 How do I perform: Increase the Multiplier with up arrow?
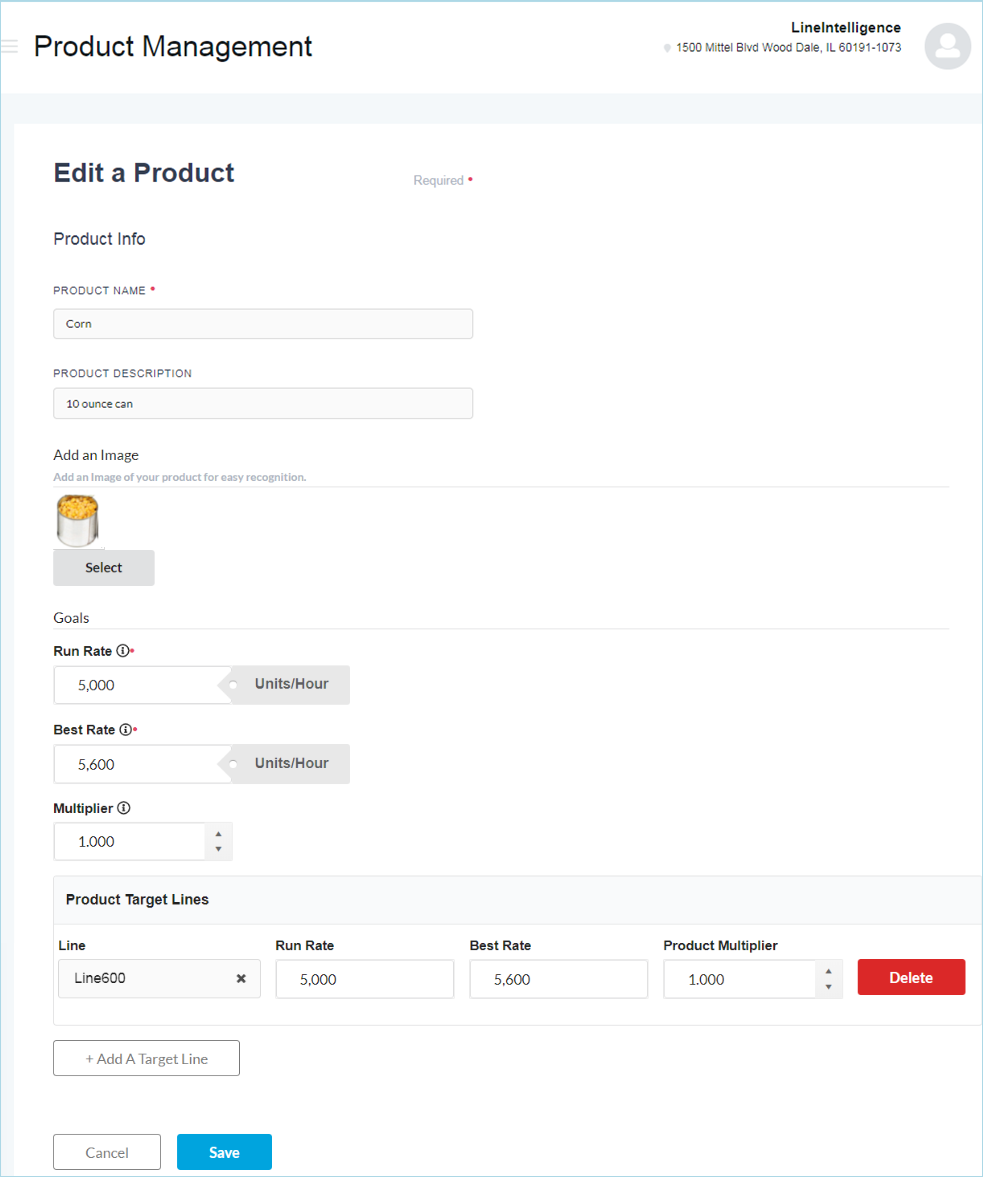[218, 833]
